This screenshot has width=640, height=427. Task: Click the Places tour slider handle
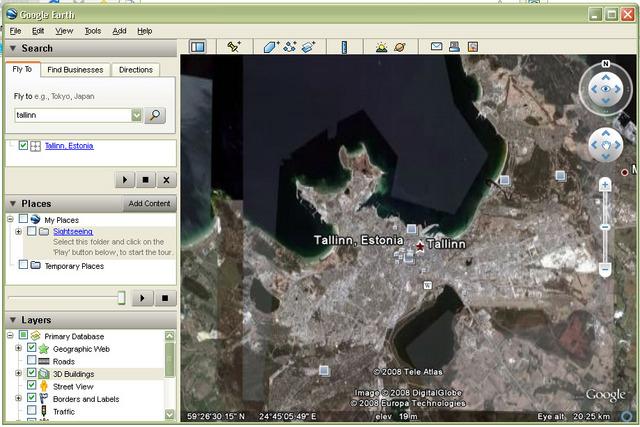121,298
